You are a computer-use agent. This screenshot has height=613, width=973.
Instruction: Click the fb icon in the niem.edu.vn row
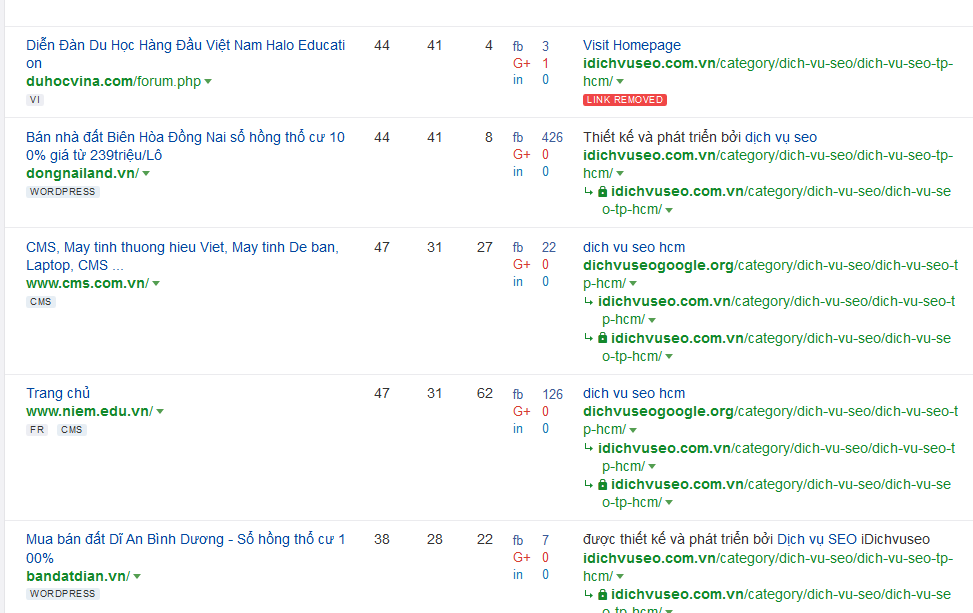[x=518, y=395]
